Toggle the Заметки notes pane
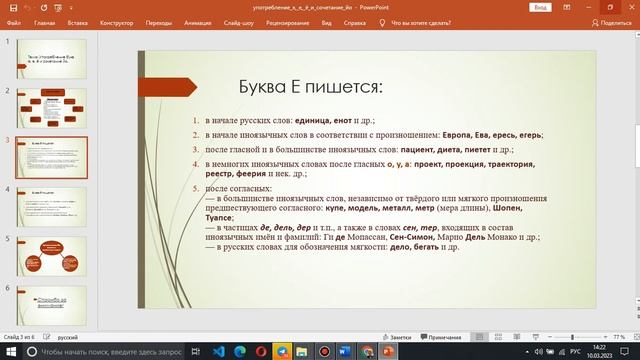Viewport: 640px width, 360px height. tap(397, 337)
